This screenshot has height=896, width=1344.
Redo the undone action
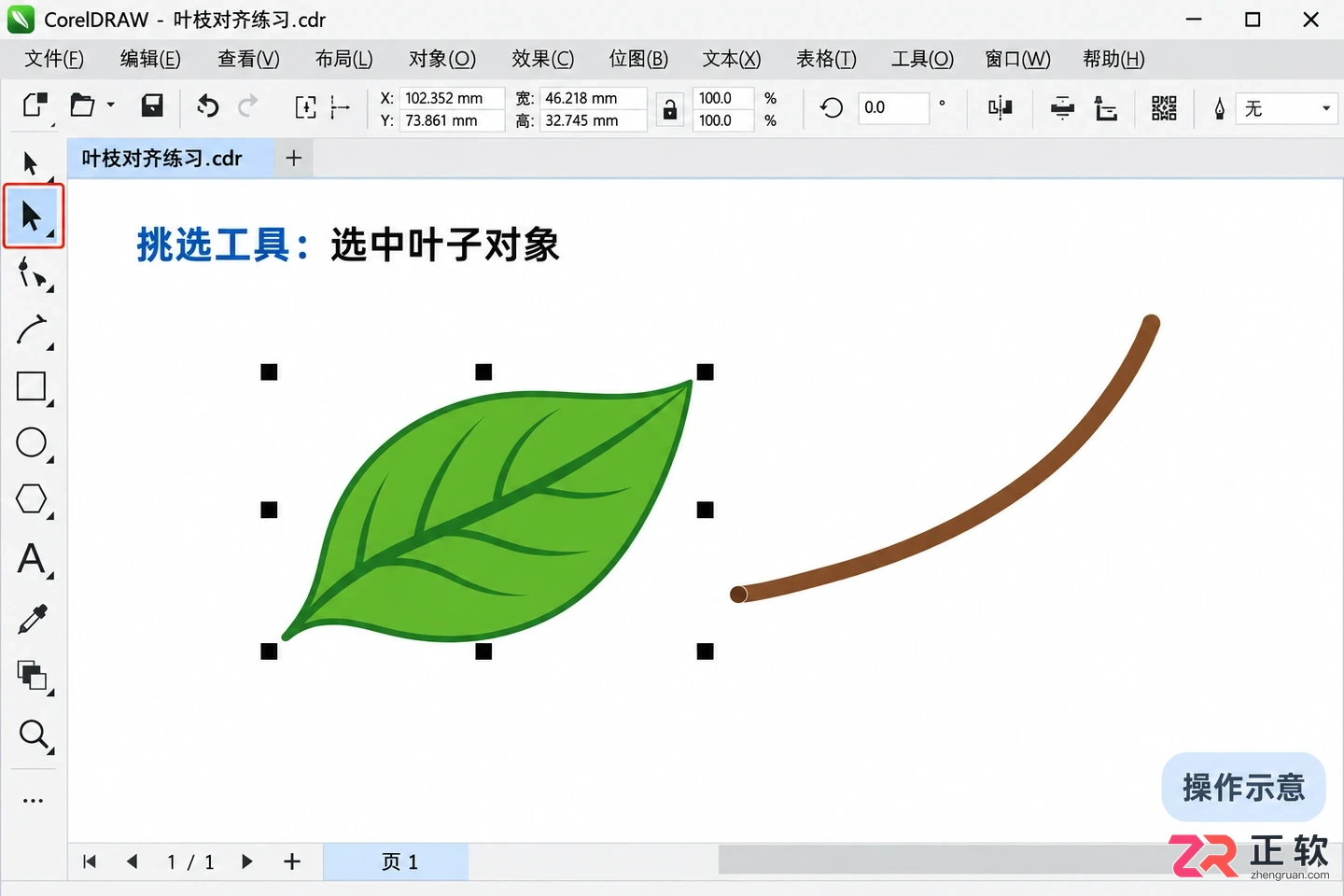[247, 106]
